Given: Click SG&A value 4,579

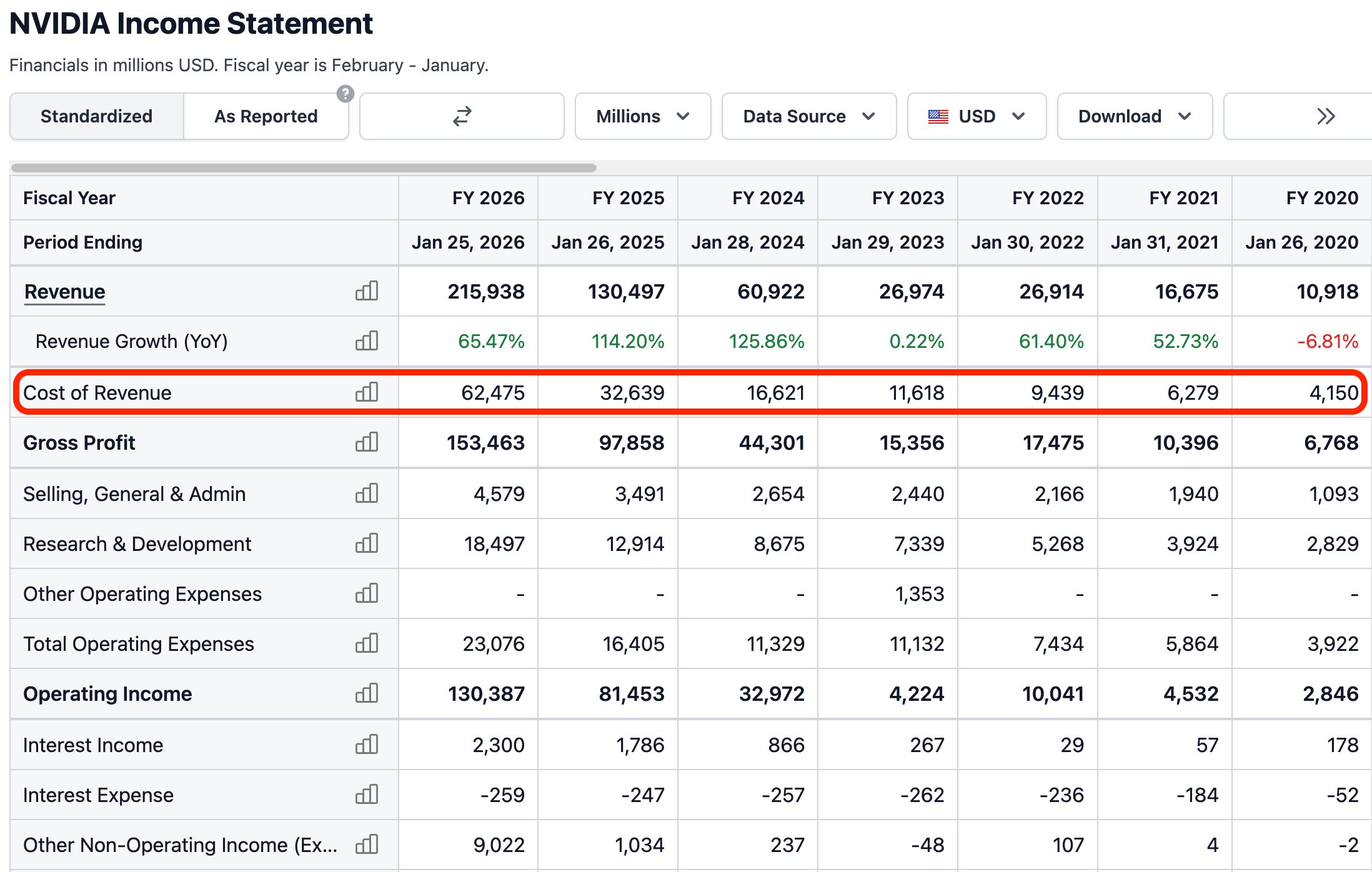Looking at the screenshot, I should [x=499, y=494].
